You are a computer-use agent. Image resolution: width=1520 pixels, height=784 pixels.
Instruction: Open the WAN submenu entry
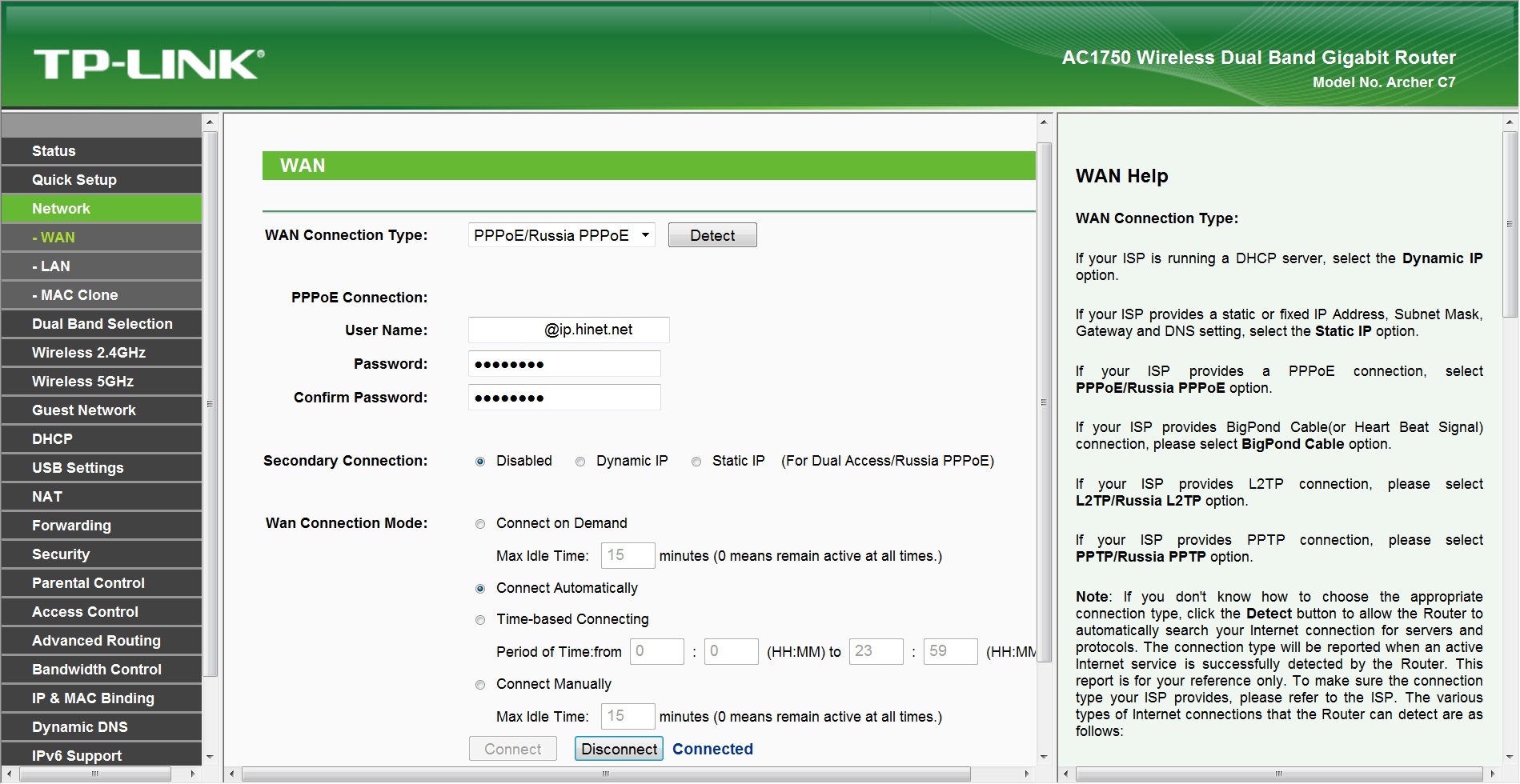102,238
